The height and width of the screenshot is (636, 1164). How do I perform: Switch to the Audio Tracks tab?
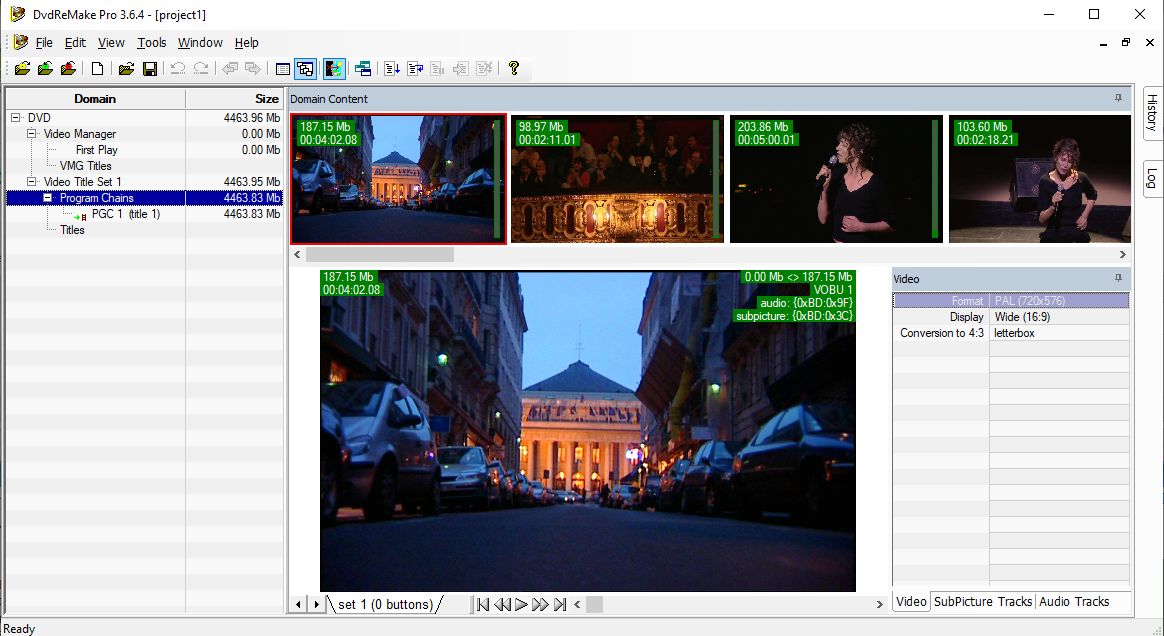(x=1074, y=602)
